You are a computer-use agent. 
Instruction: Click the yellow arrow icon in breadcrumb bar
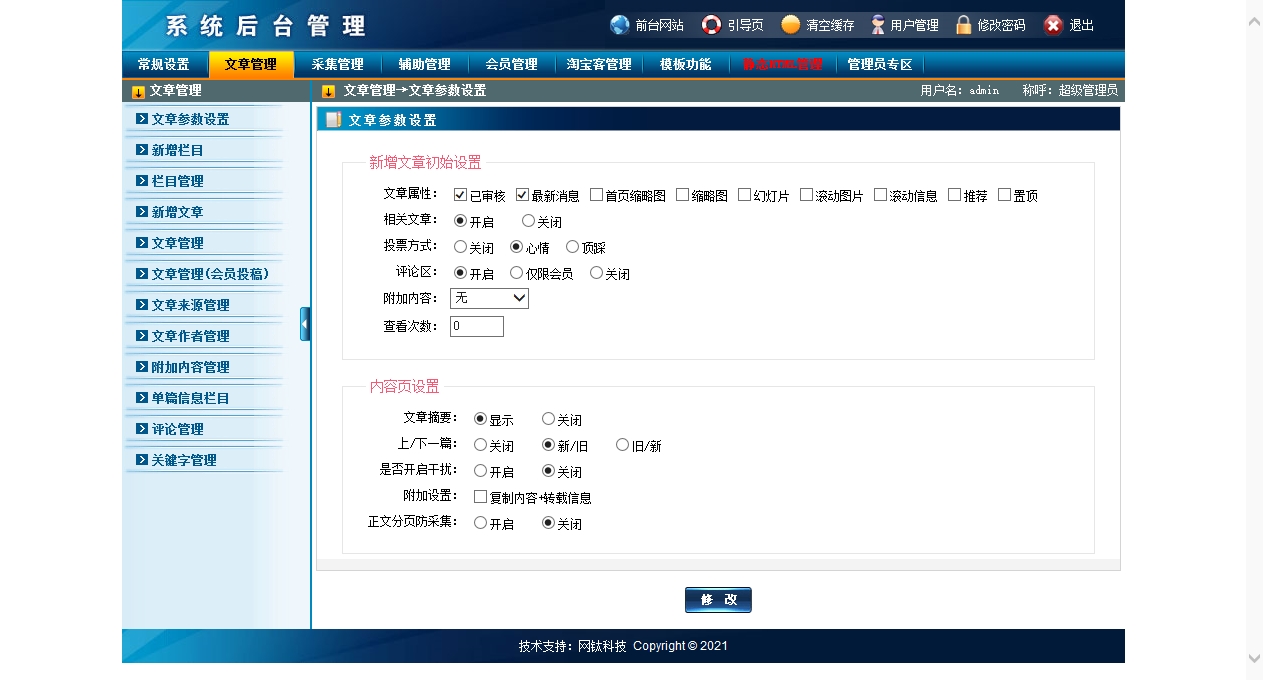click(x=329, y=92)
